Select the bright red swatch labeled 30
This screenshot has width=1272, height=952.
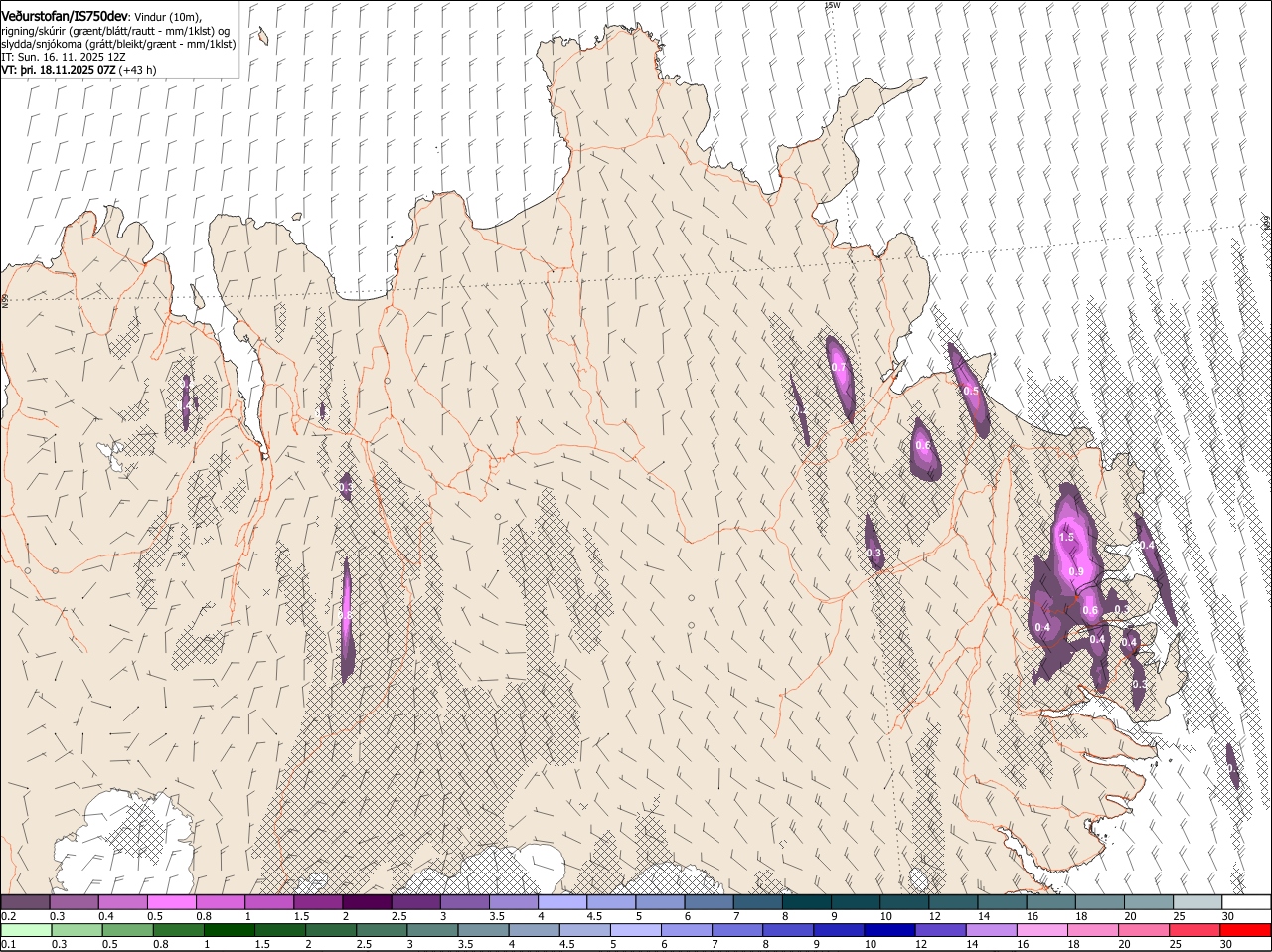click(x=1245, y=930)
